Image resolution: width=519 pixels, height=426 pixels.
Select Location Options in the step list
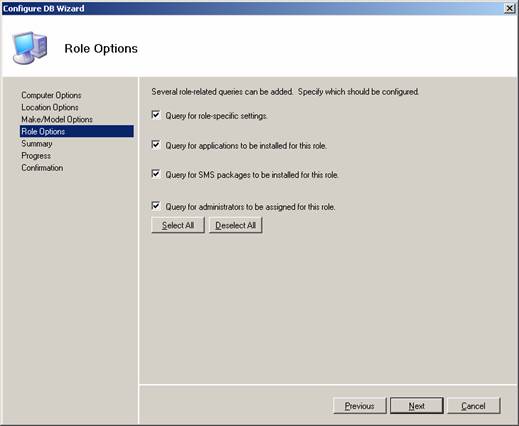pos(50,107)
